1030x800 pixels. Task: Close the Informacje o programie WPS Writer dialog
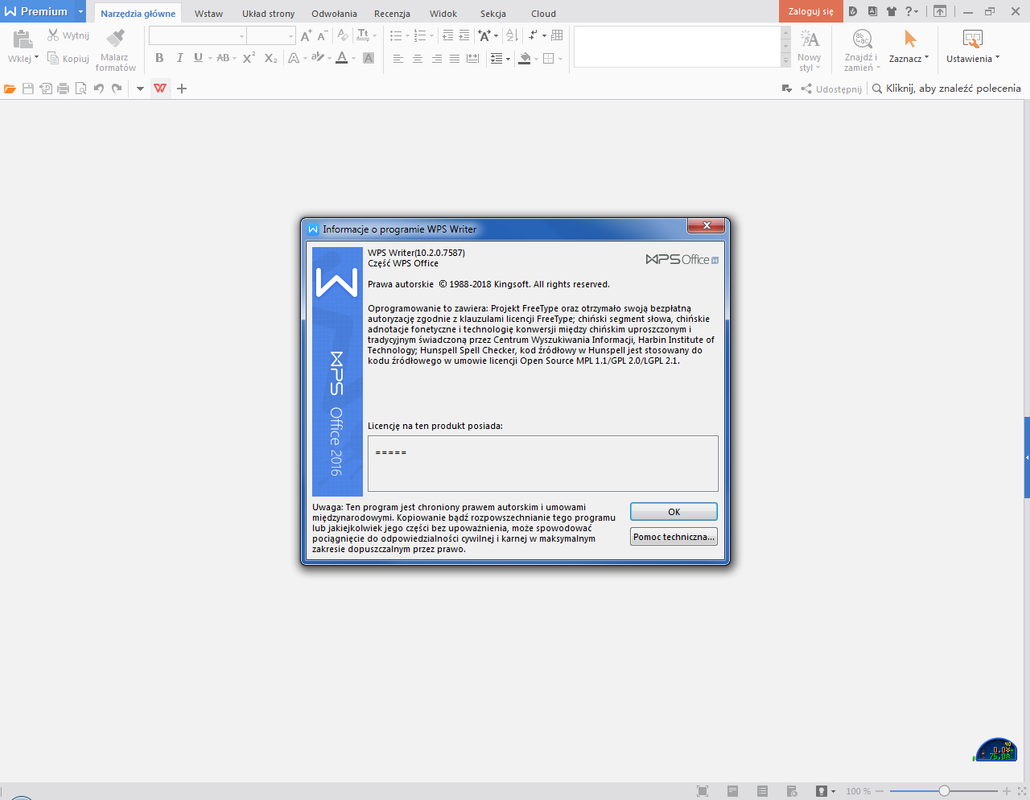point(706,225)
